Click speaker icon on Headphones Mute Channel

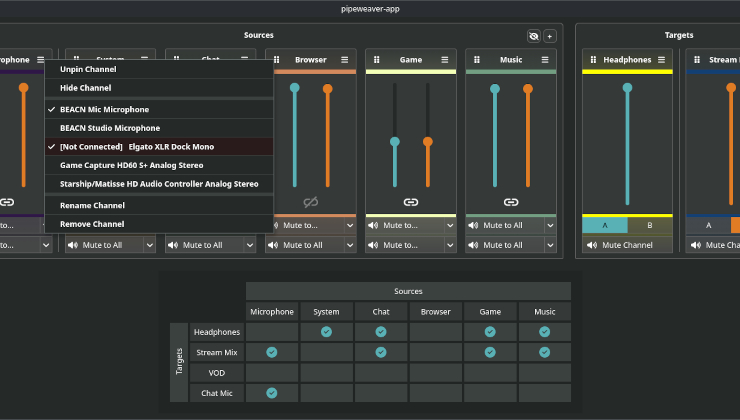tap(592, 245)
